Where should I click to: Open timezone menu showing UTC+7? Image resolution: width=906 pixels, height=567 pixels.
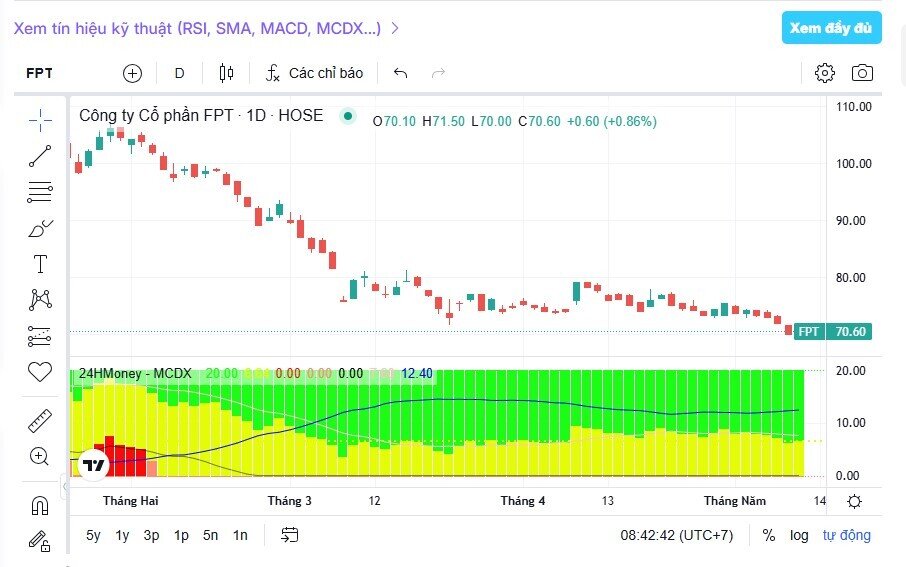pyautogui.click(x=677, y=535)
